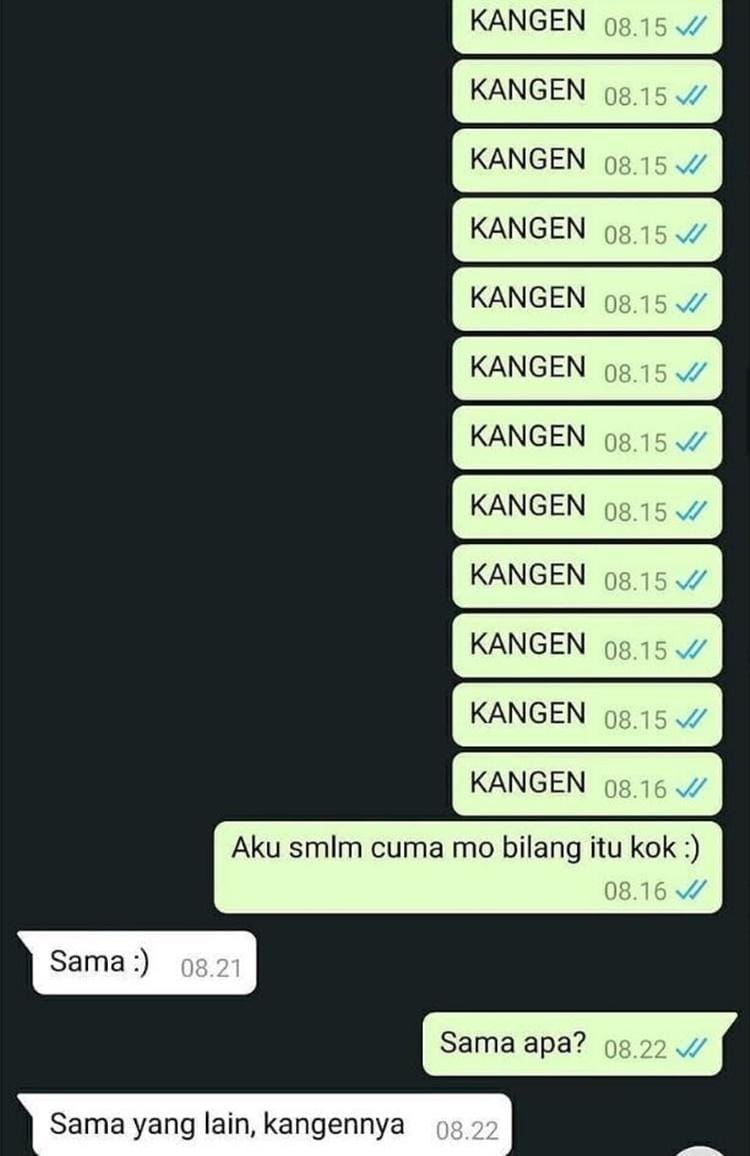Select the KANGEN message sent at 08.16
Screen dimensions: 750x1156
click(587, 784)
